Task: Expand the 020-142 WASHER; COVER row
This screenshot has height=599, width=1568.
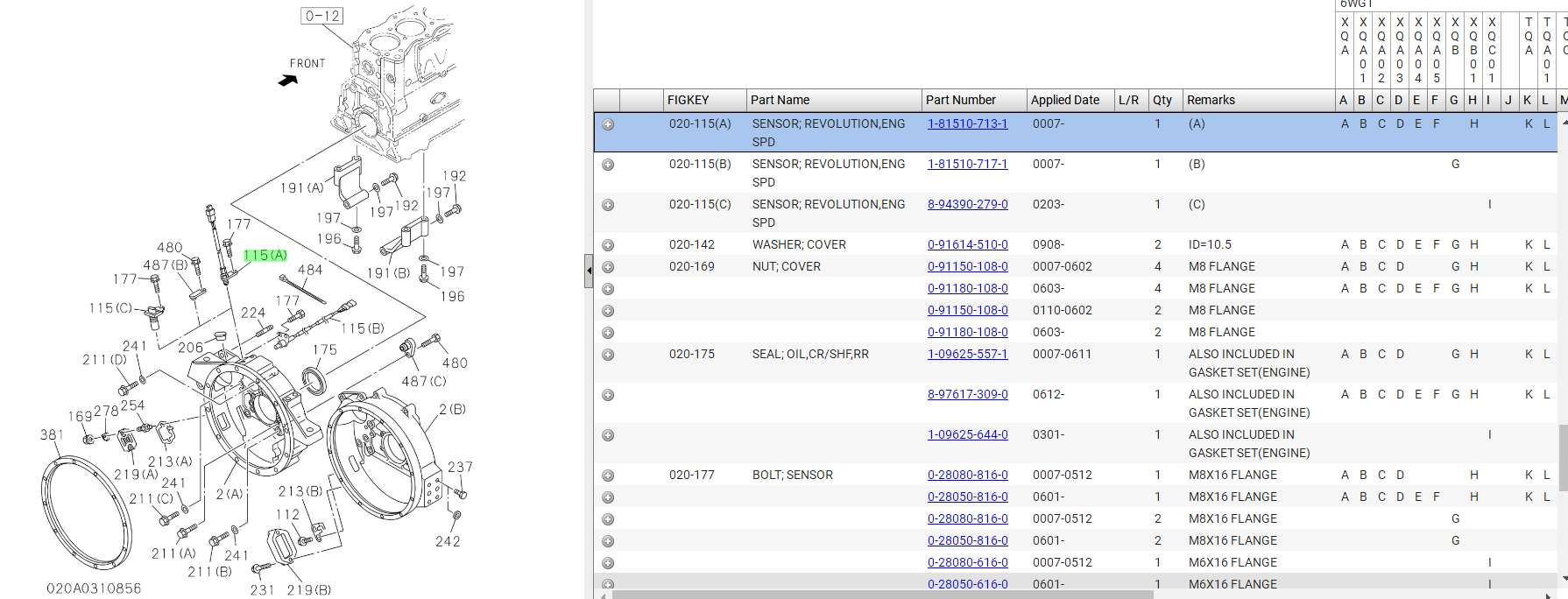Action: 608,245
